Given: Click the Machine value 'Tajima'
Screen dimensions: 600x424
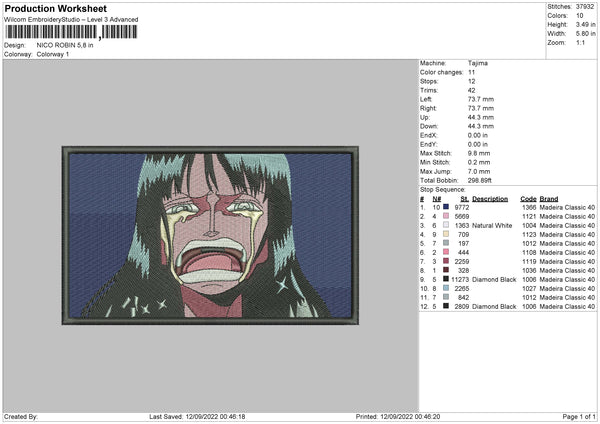Looking at the screenshot, I should pyautogui.click(x=478, y=63).
